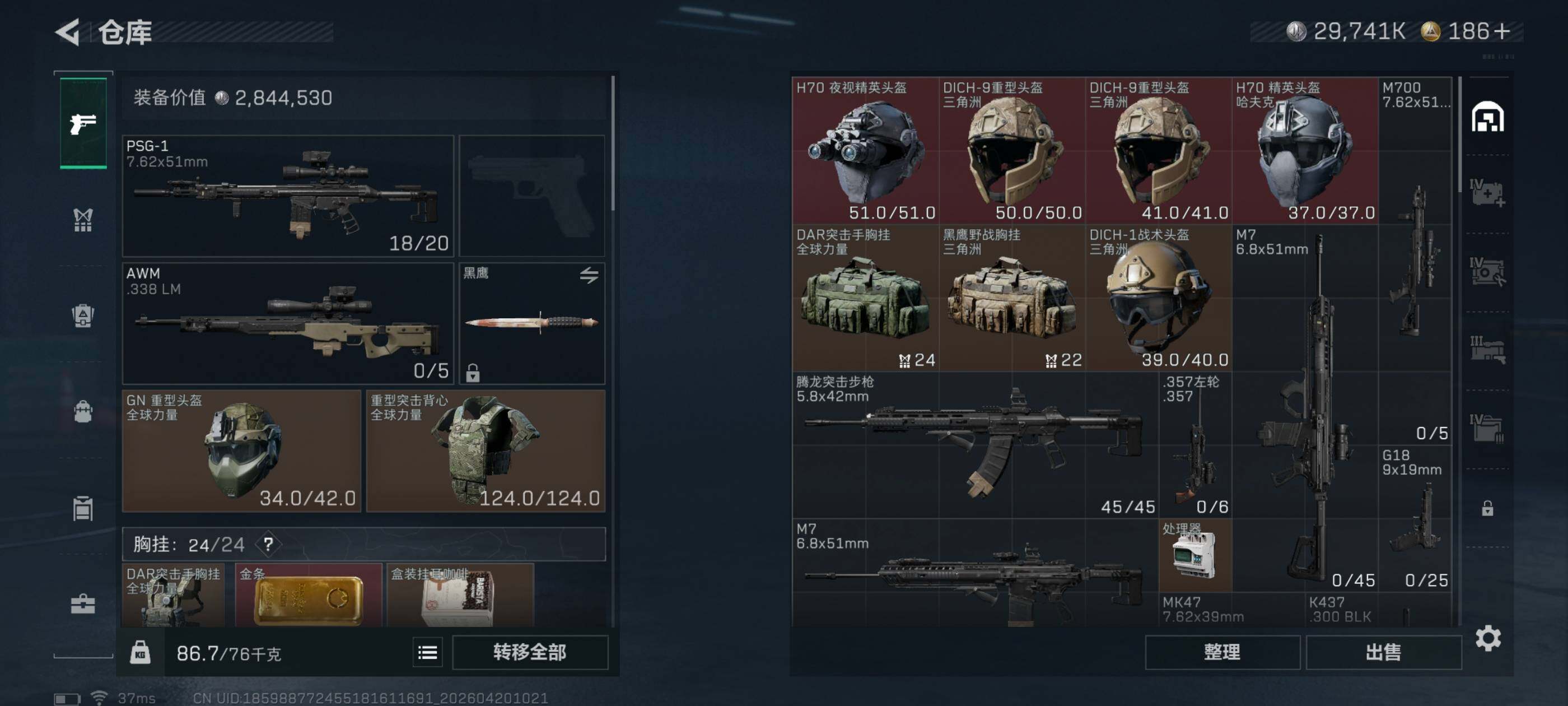Select the H70 夜视精英头盔 item
This screenshot has height=706, width=1568.
(x=865, y=151)
